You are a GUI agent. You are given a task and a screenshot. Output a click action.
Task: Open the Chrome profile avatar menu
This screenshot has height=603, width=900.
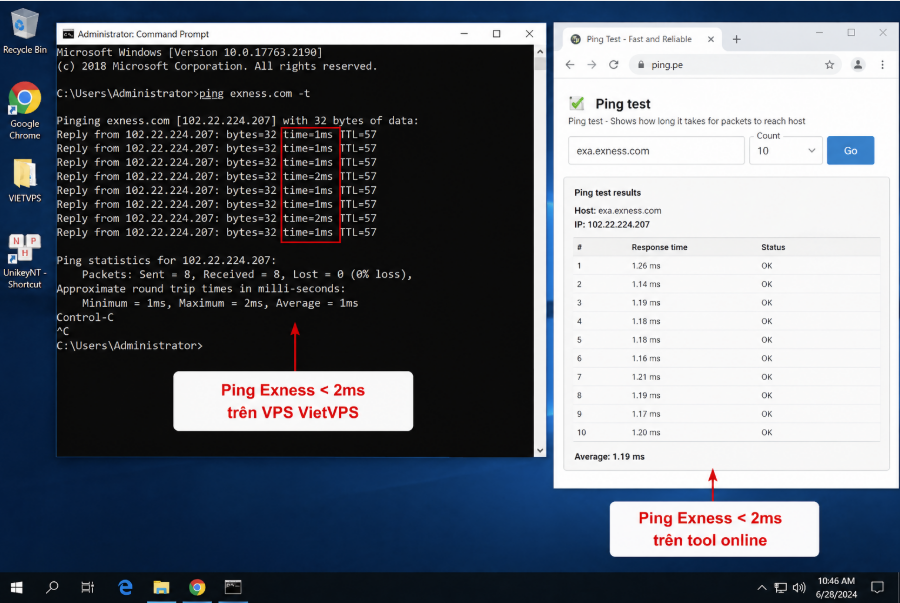pos(858,65)
